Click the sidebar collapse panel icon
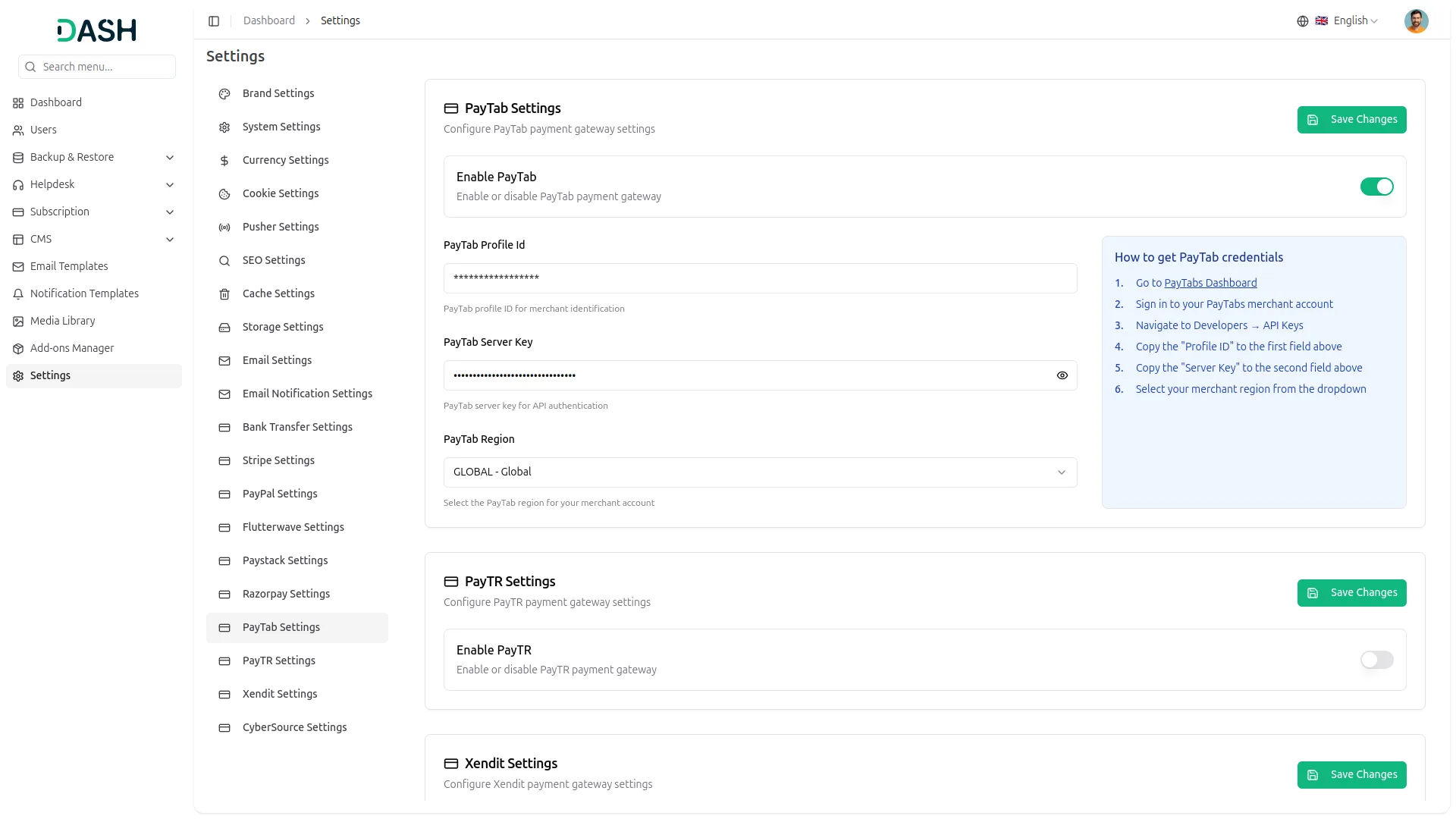The height and width of the screenshot is (819, 1456). [214, 21]
